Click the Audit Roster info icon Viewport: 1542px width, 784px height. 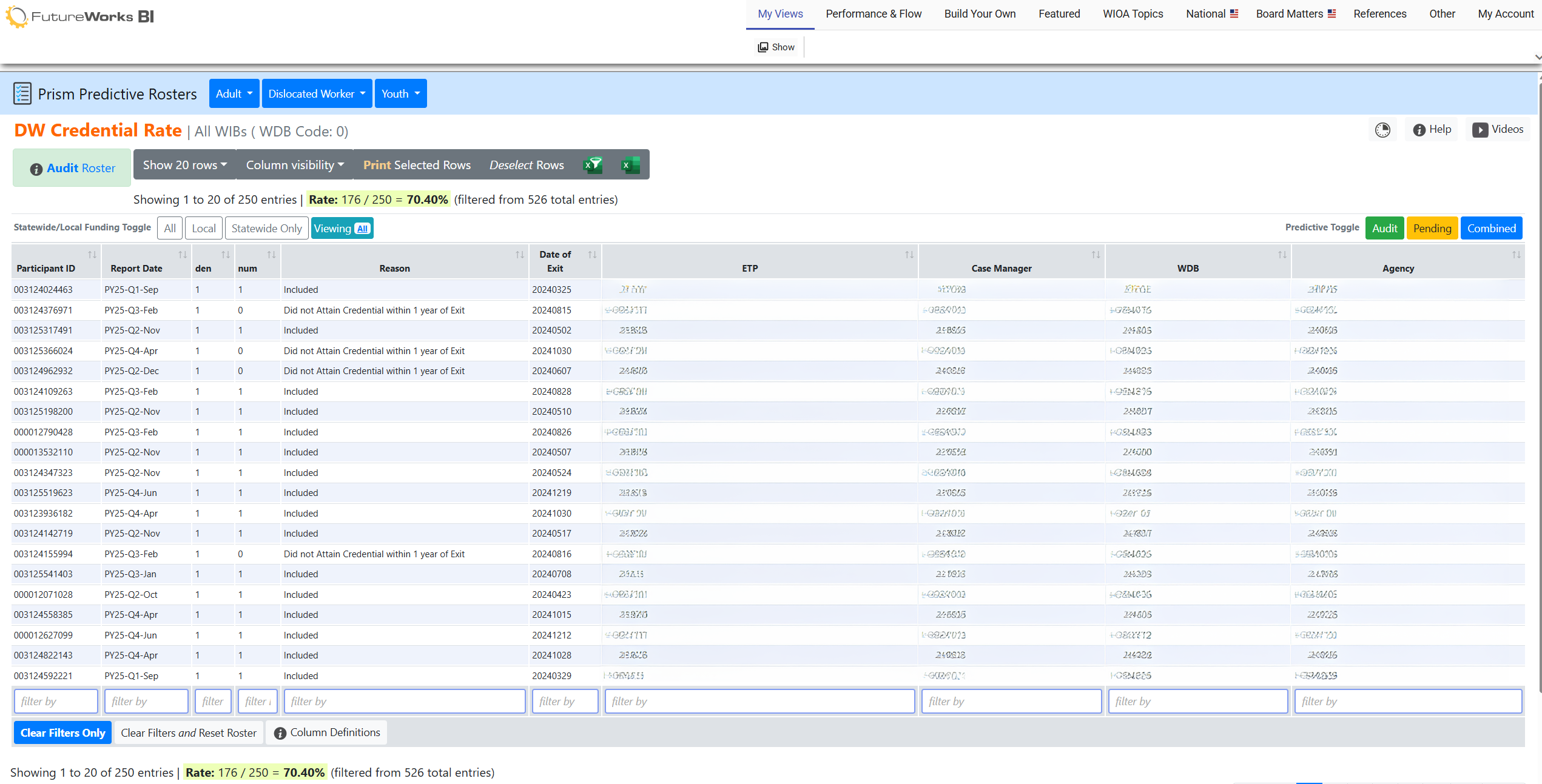pyautogui.click(x=36, y=169)
